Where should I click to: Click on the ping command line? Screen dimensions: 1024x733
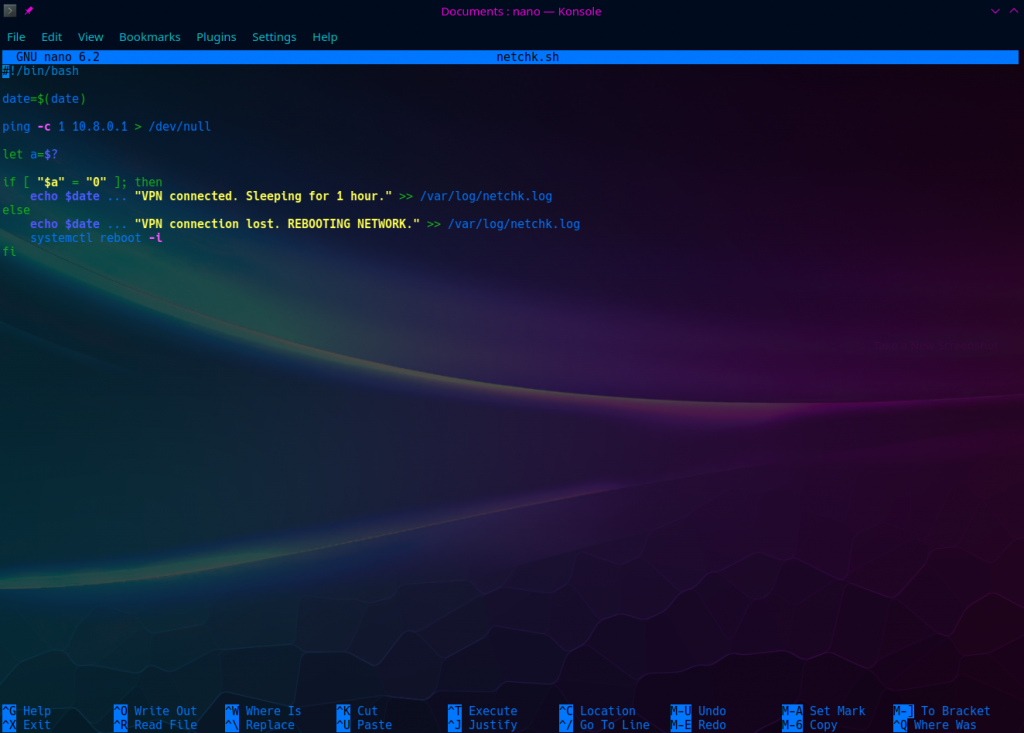(x=106, y=127)
